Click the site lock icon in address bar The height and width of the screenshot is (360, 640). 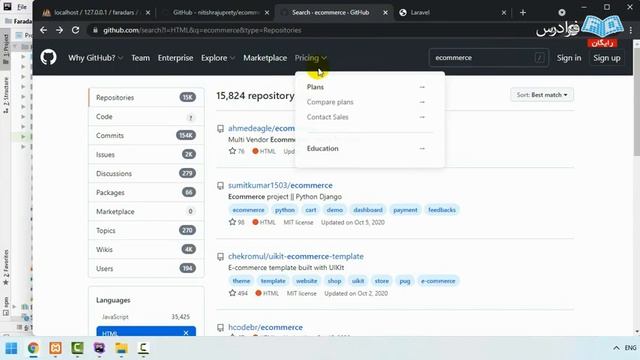(95, 30)
